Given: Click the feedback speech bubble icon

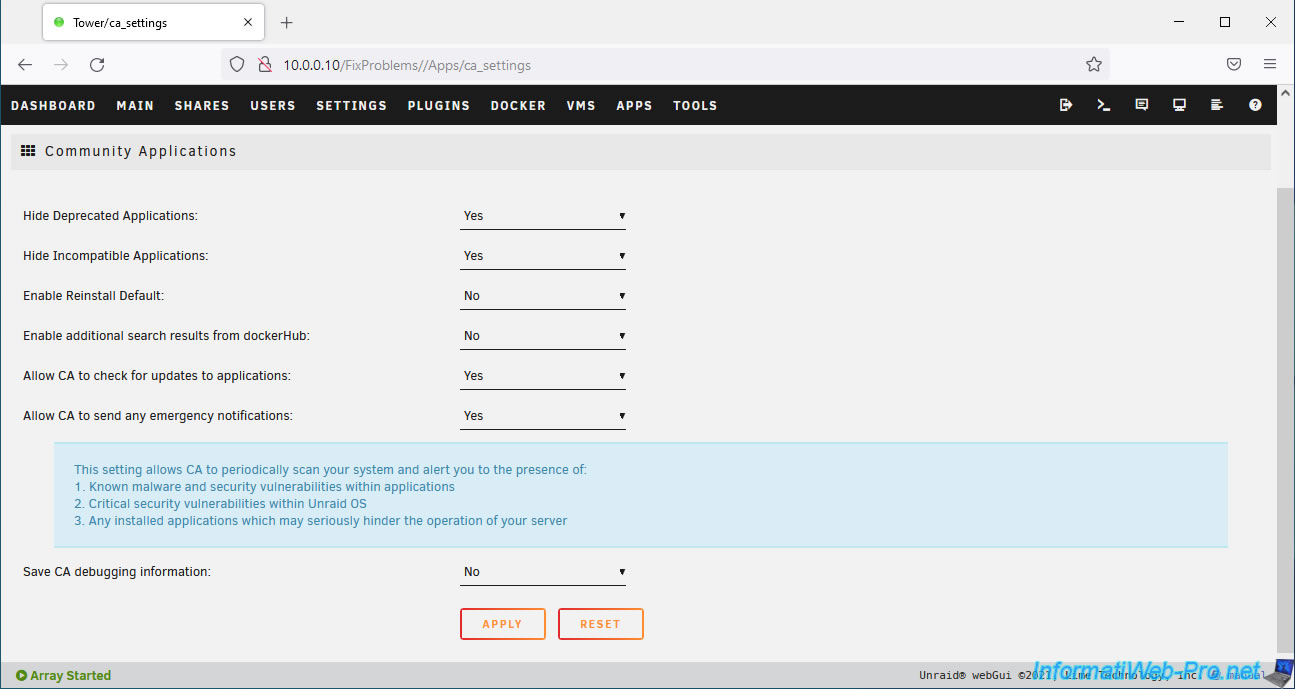Looking at the screenshot, I should (x=1142, y=105).
